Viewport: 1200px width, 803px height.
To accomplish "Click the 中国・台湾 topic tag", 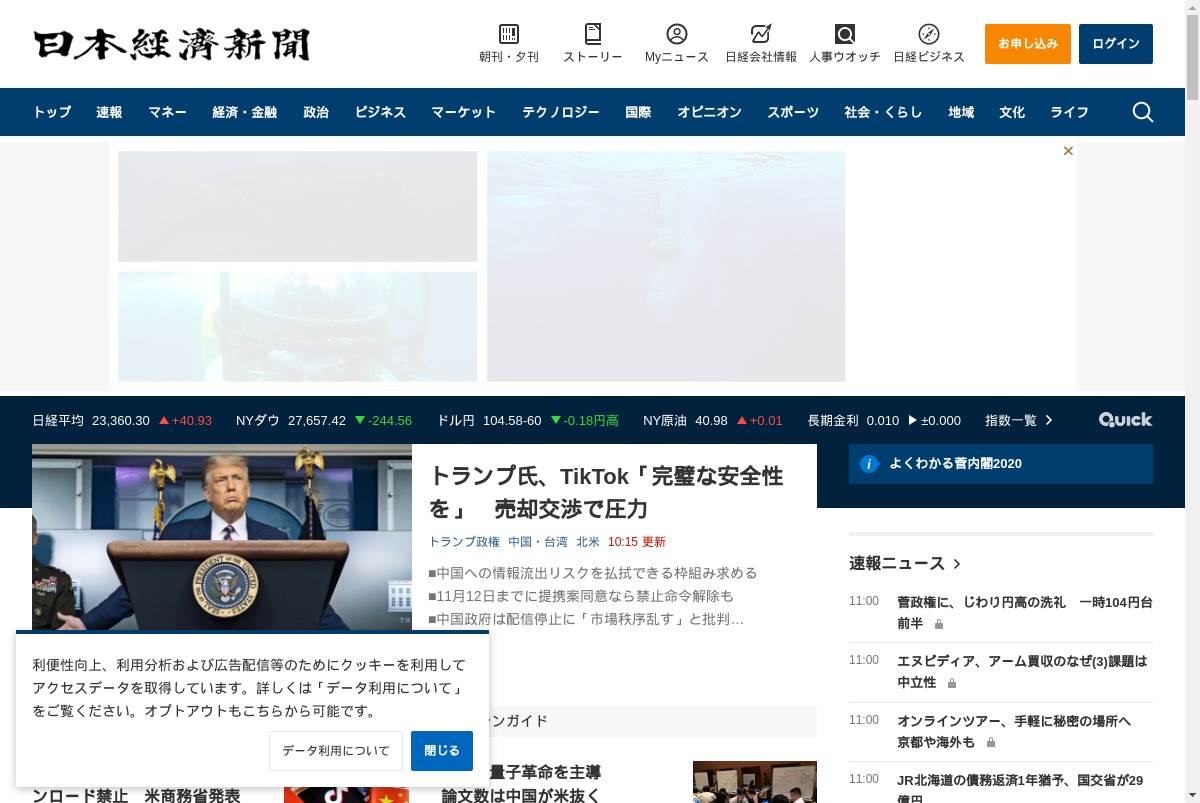I will tap(538, 542).
